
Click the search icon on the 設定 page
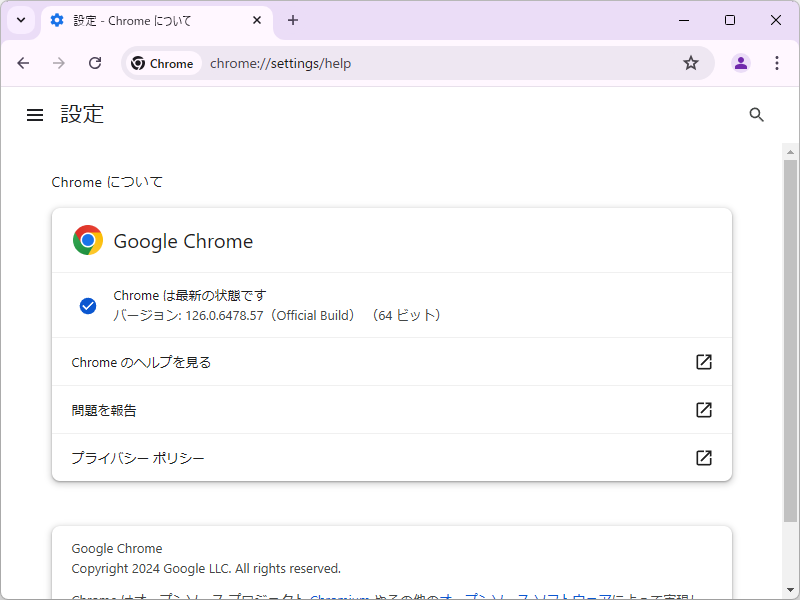coord(756,114)
